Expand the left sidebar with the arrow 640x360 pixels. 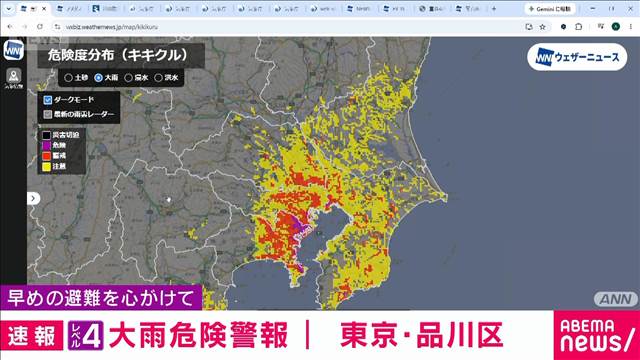point(33,198)
